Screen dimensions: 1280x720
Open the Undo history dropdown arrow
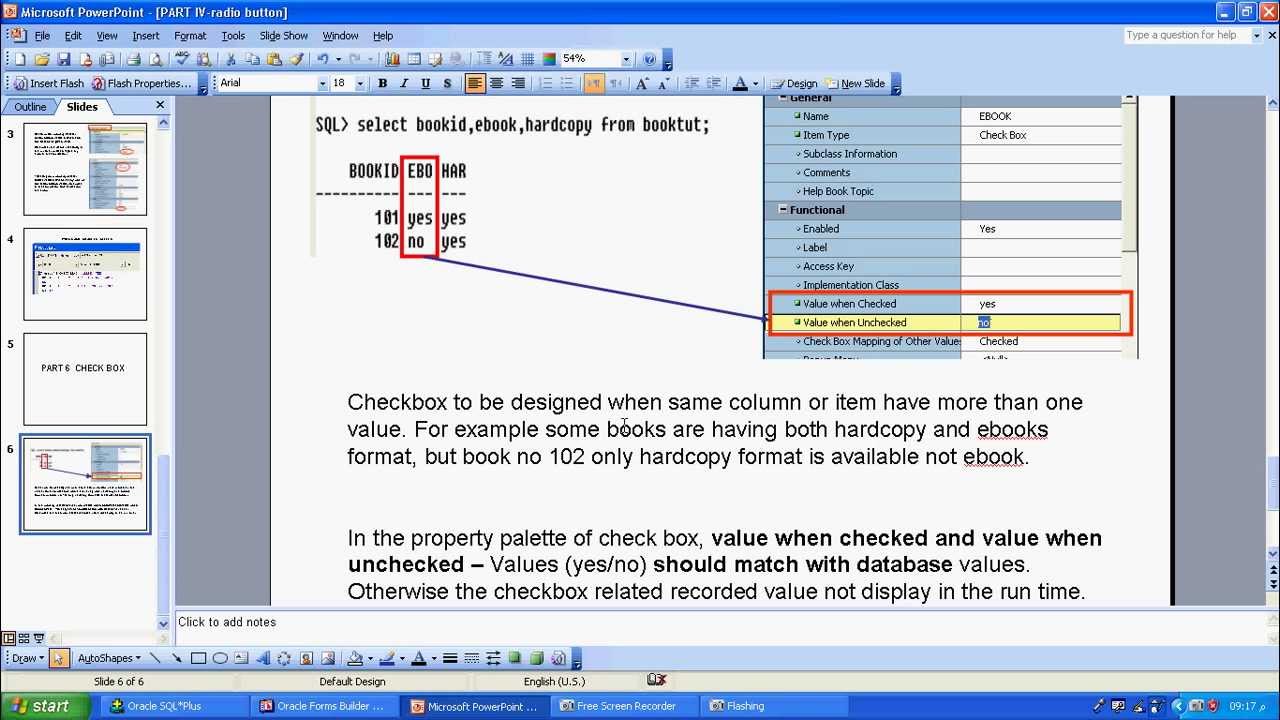tap(338, 59)
